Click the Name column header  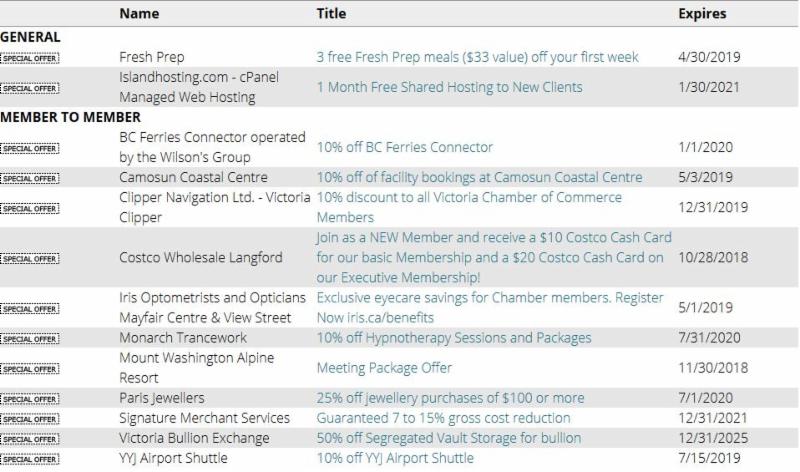tap(139, 15)
